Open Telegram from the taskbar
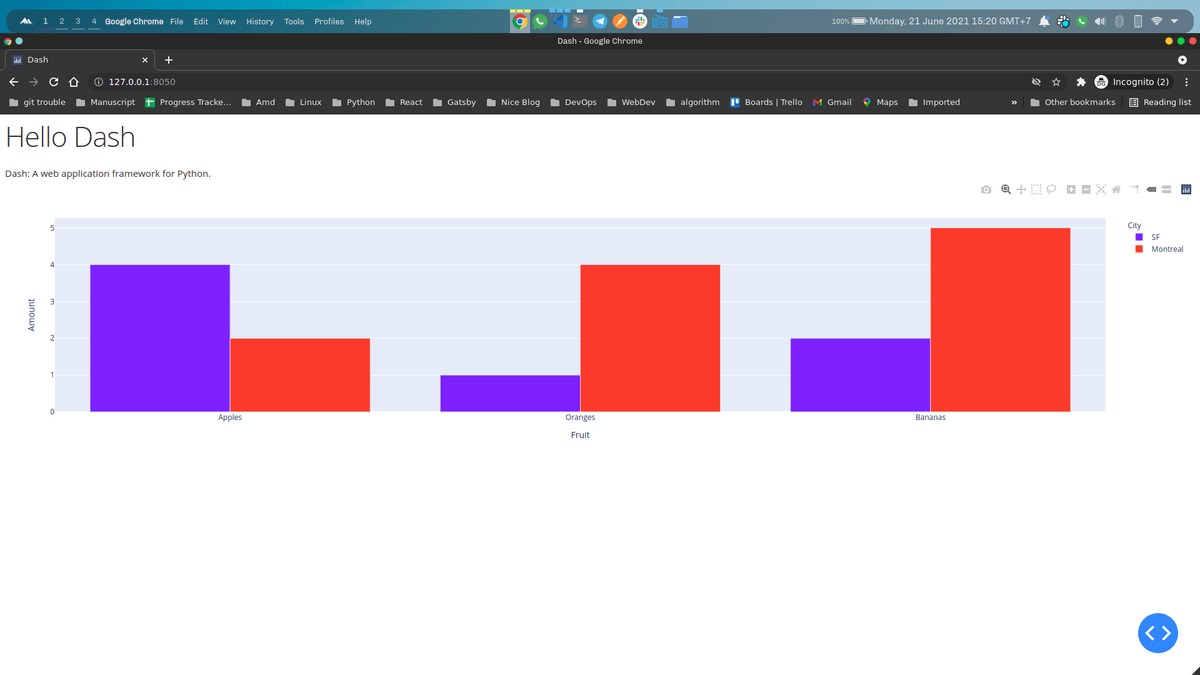1200x675 pixels. click(x=601, y=20)
